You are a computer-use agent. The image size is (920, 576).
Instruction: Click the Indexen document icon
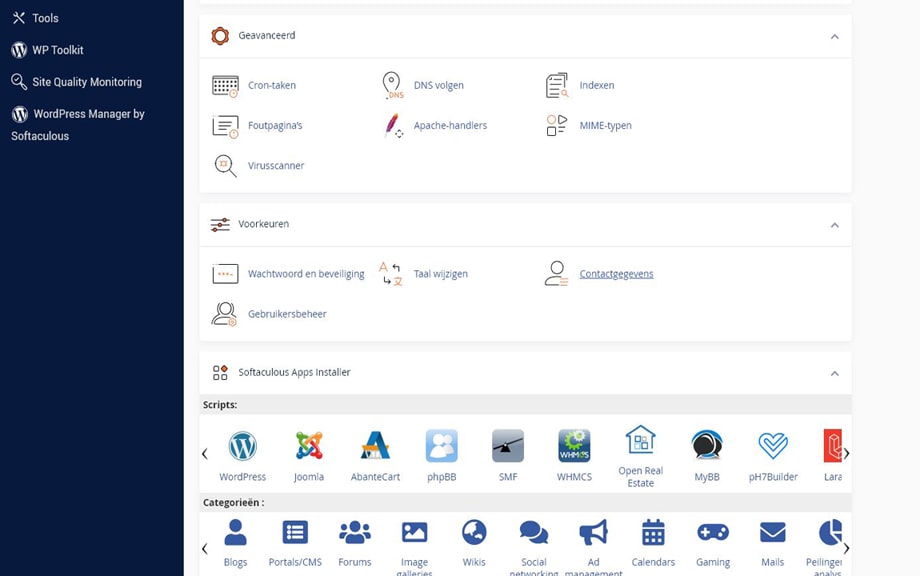(557, 85)
